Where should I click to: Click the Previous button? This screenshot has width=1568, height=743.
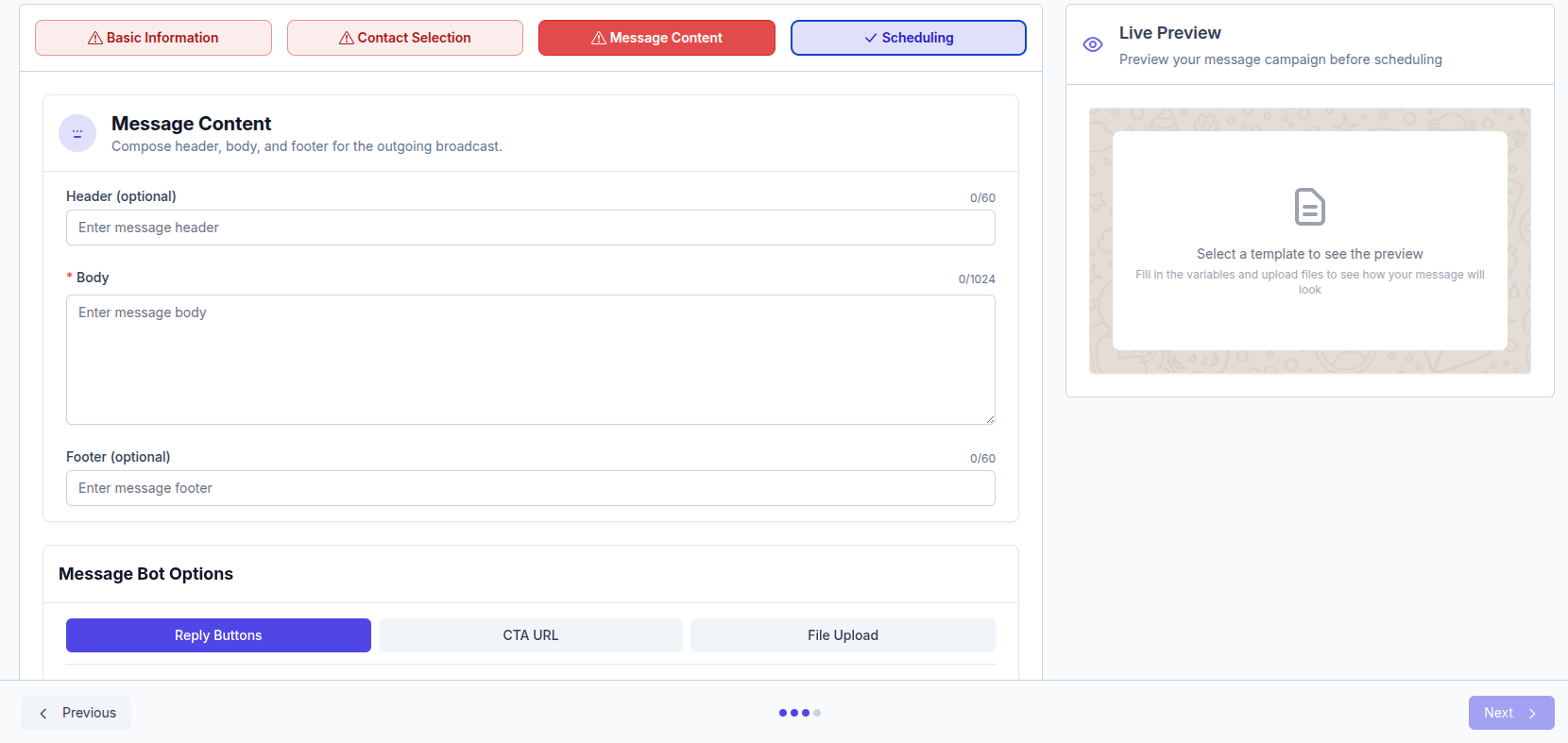coord(77,713)
